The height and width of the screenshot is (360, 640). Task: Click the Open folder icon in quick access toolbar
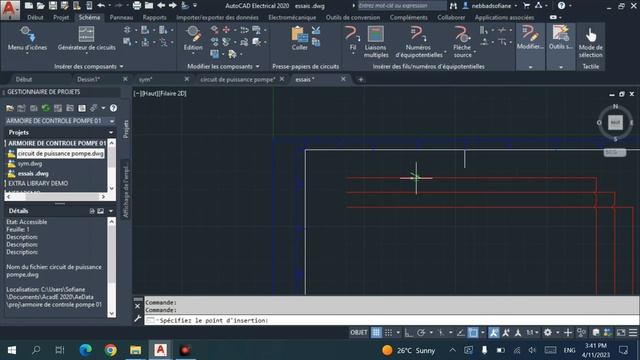(x=40, y=5)
